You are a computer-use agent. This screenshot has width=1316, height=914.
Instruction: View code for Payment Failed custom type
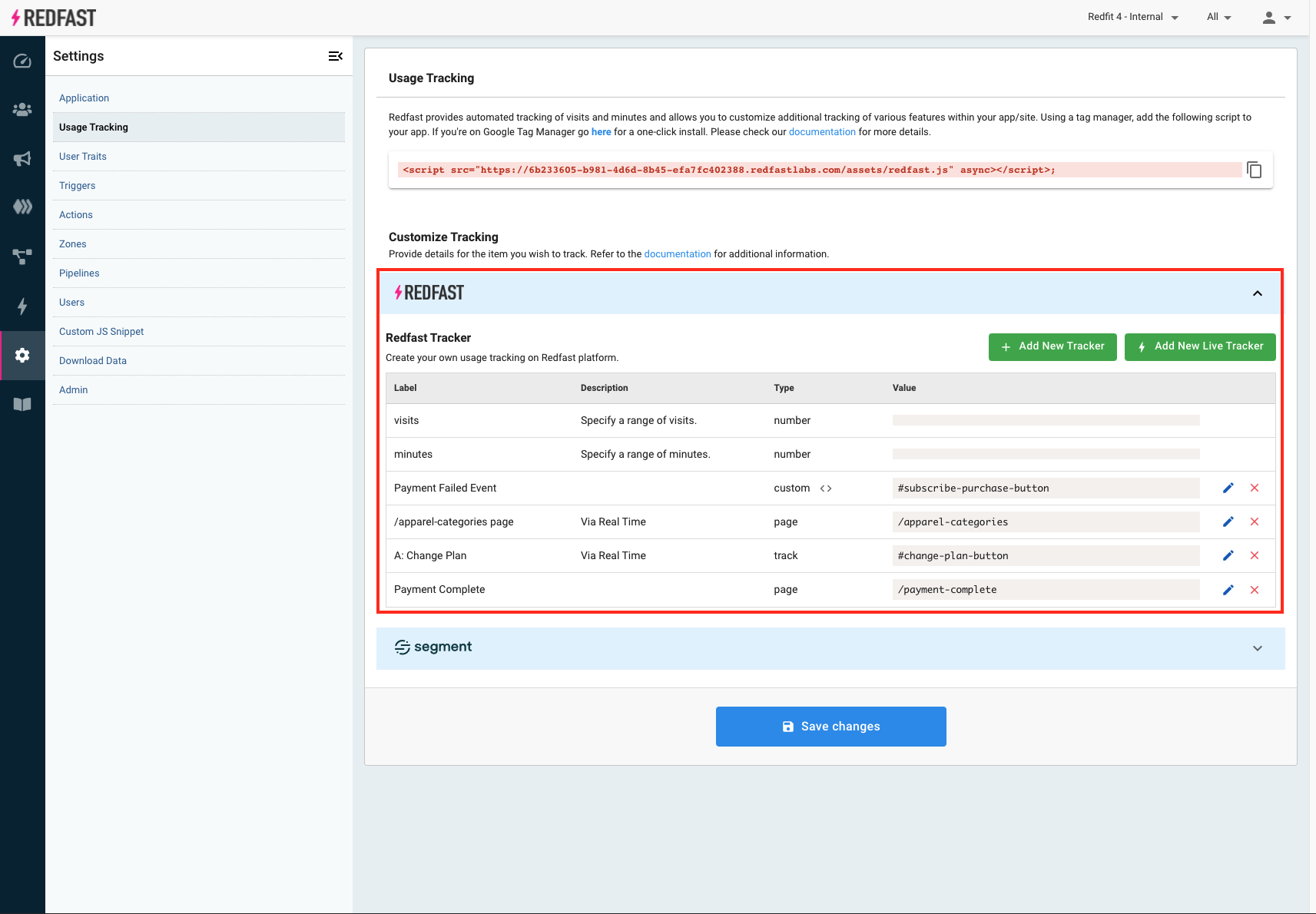pyautogui.click(x=826, y=488)
